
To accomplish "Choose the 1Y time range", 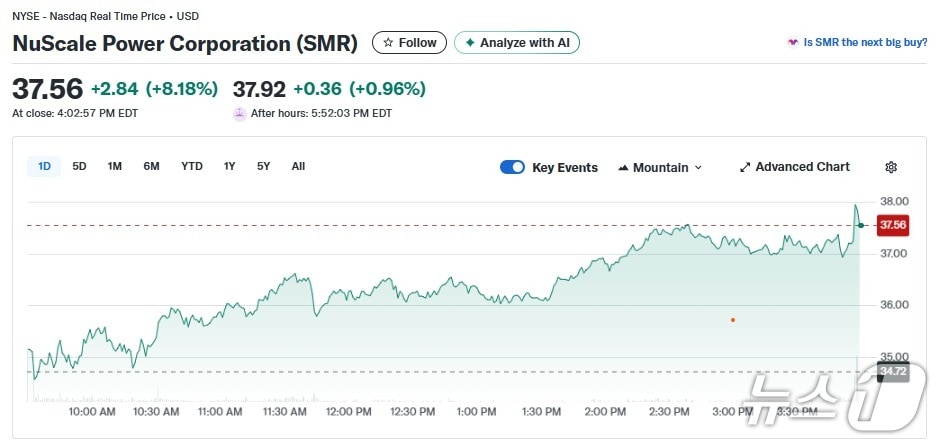I will click(230, 166).
